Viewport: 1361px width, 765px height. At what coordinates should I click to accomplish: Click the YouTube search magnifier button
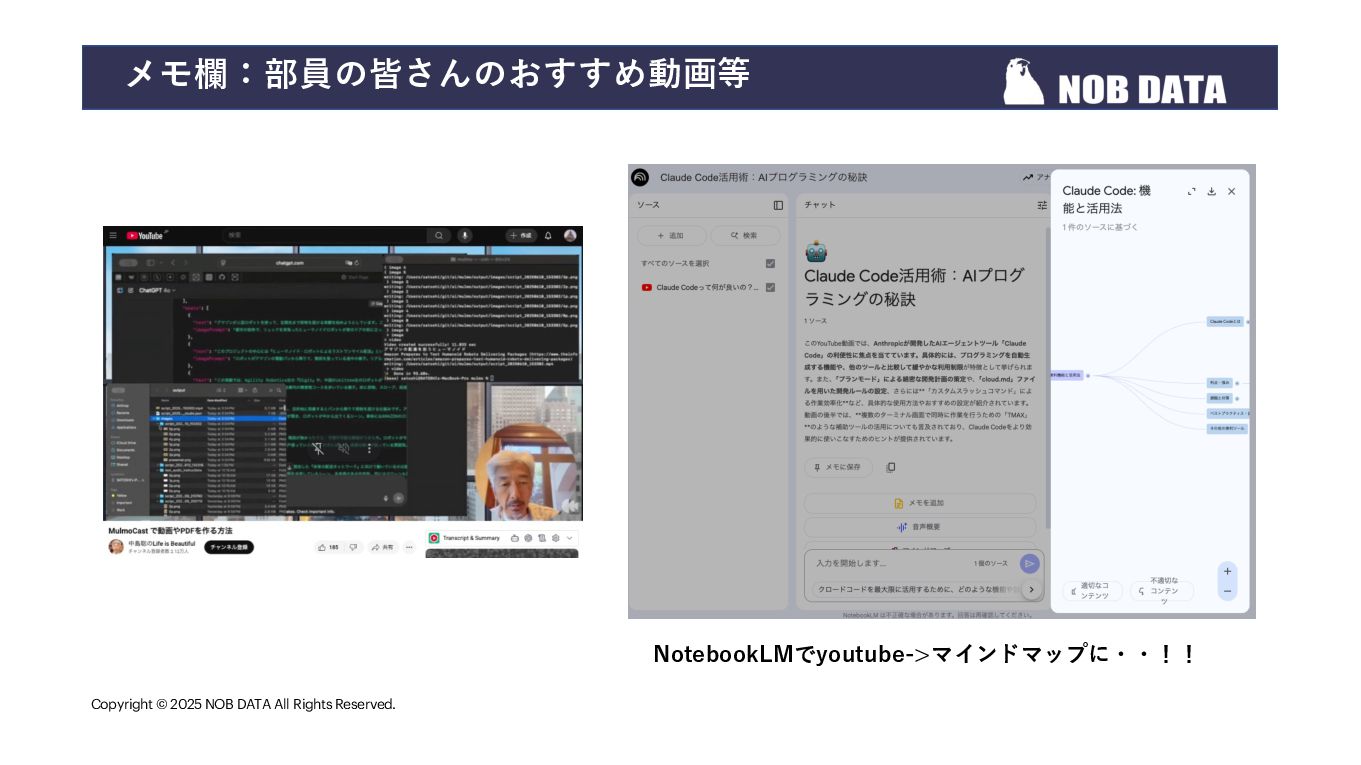click(x=438, y=236)
